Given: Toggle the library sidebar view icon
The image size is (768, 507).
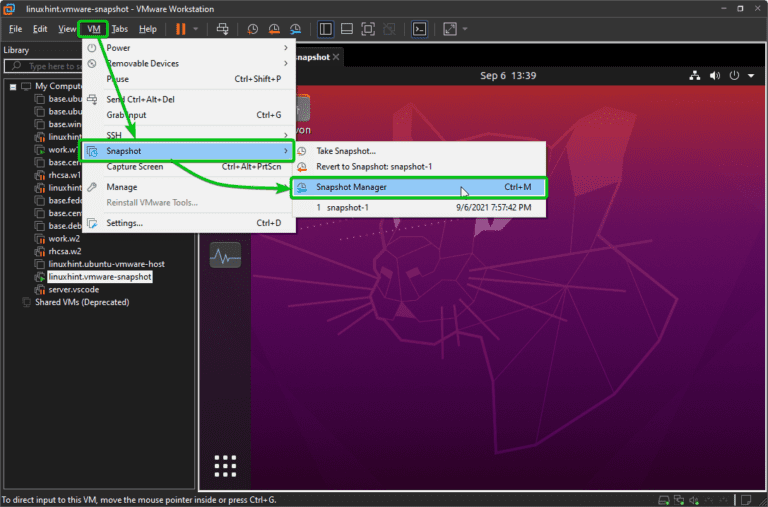Looking at the screenshot, I should tap(325, 29).
